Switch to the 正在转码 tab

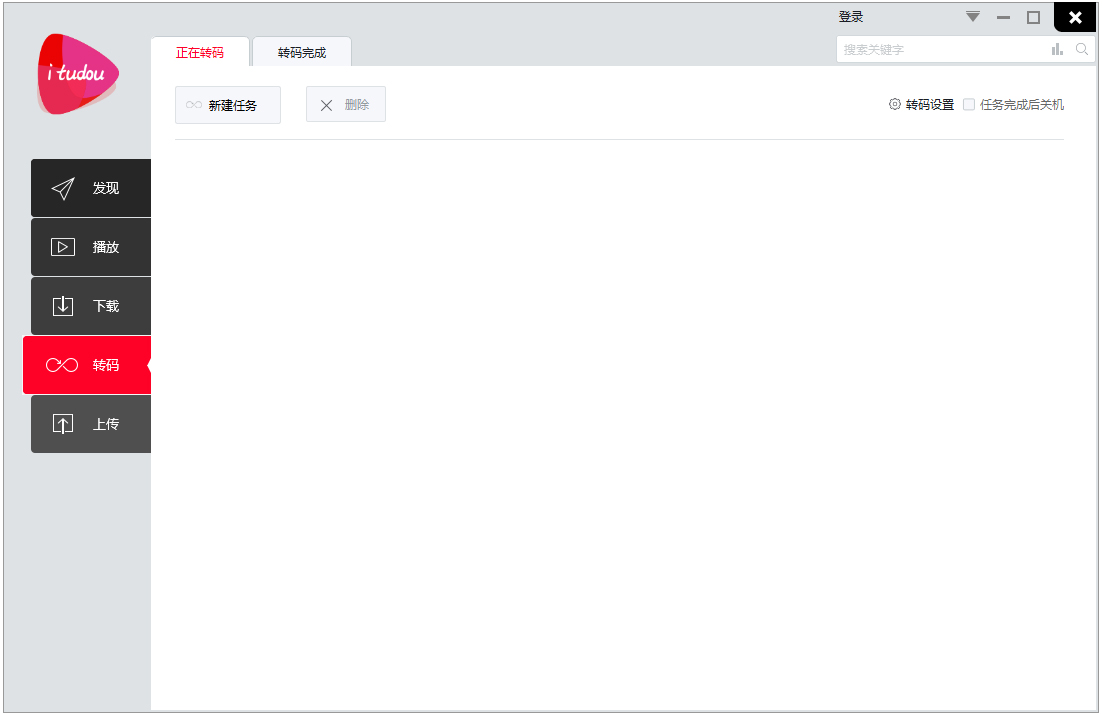(200, 52)
